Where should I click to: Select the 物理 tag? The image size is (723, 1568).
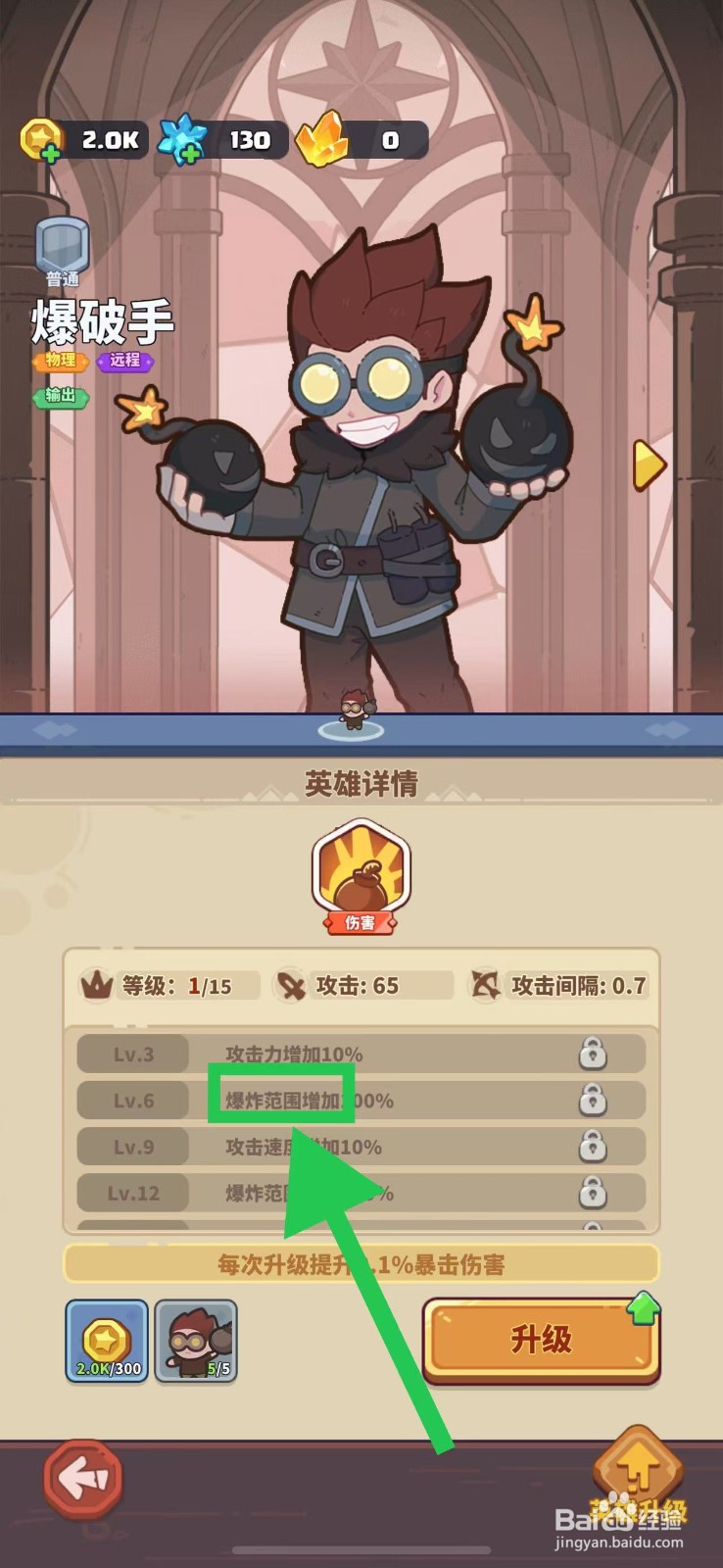coord(61,361)
